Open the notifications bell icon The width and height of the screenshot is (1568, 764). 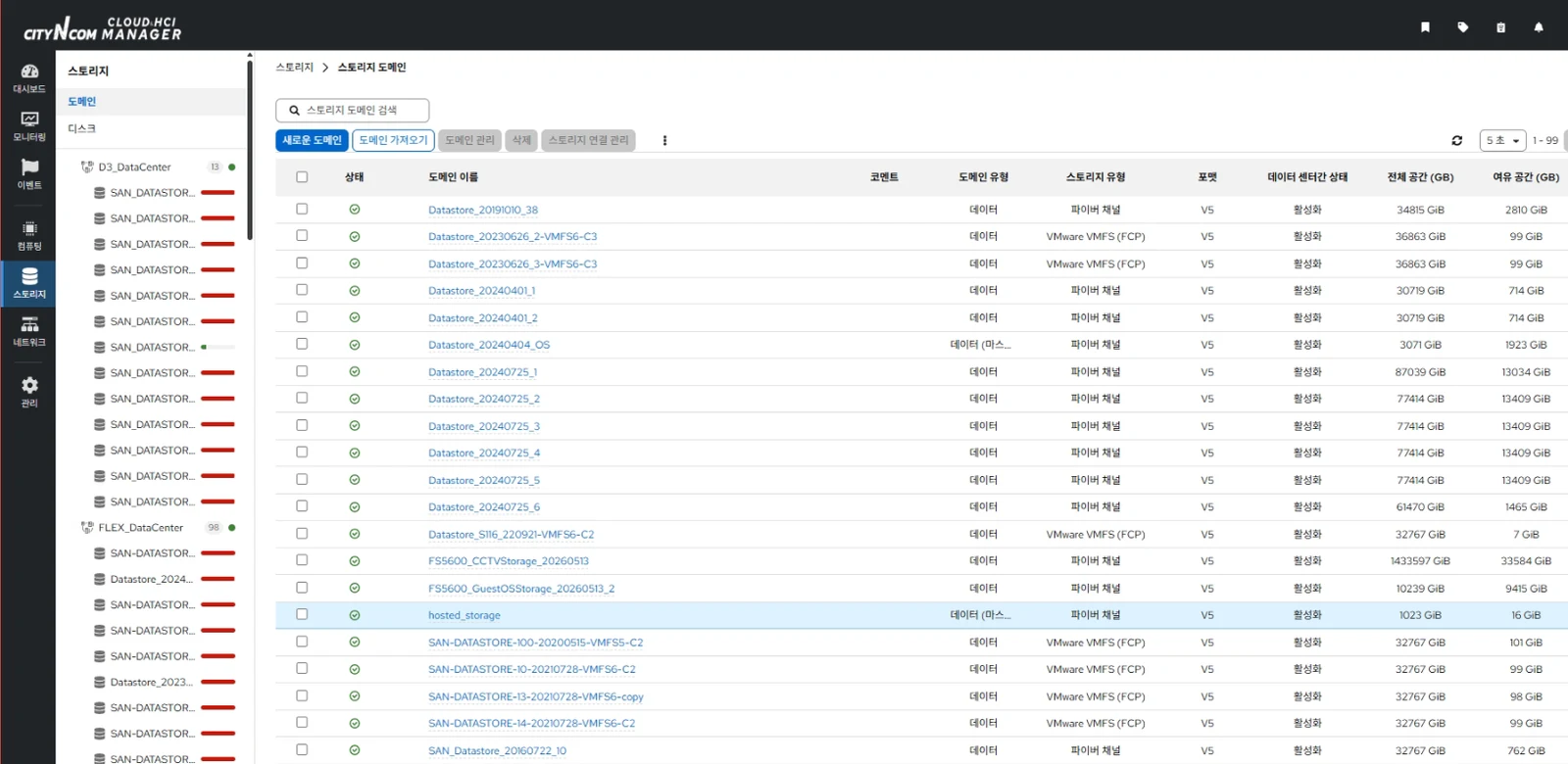click(1539, 27)
